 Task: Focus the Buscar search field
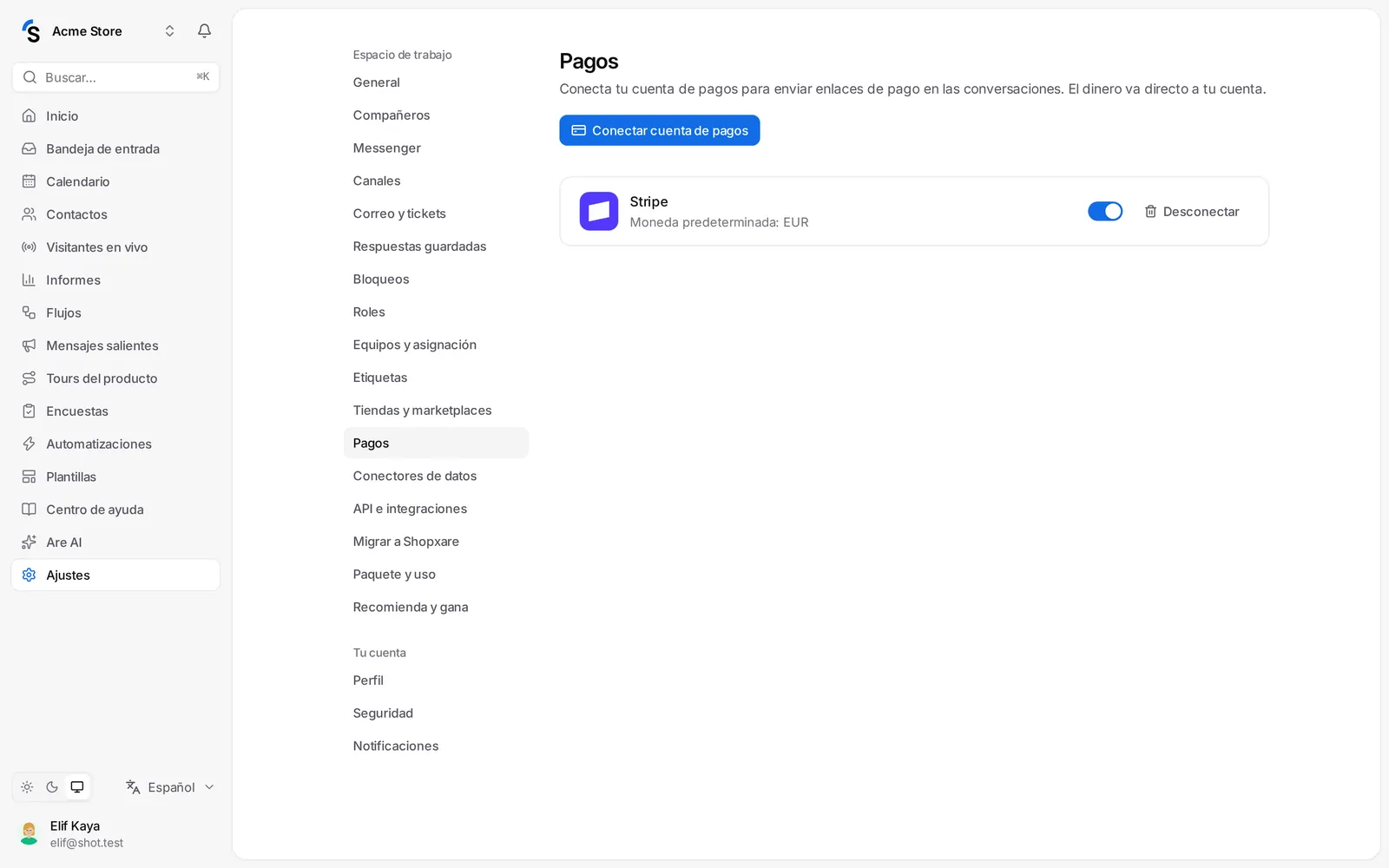pos(115,77)
